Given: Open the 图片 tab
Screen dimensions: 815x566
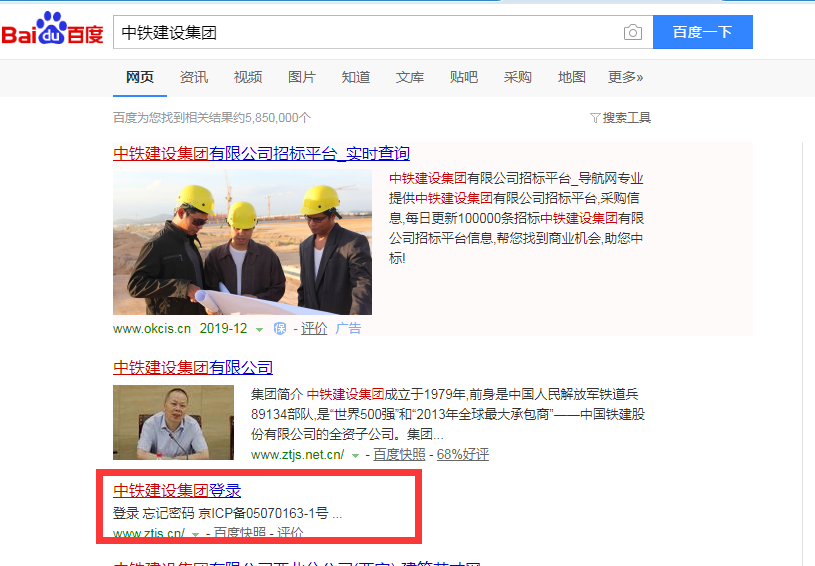Looking at the screenshot, I should (302, 77).
